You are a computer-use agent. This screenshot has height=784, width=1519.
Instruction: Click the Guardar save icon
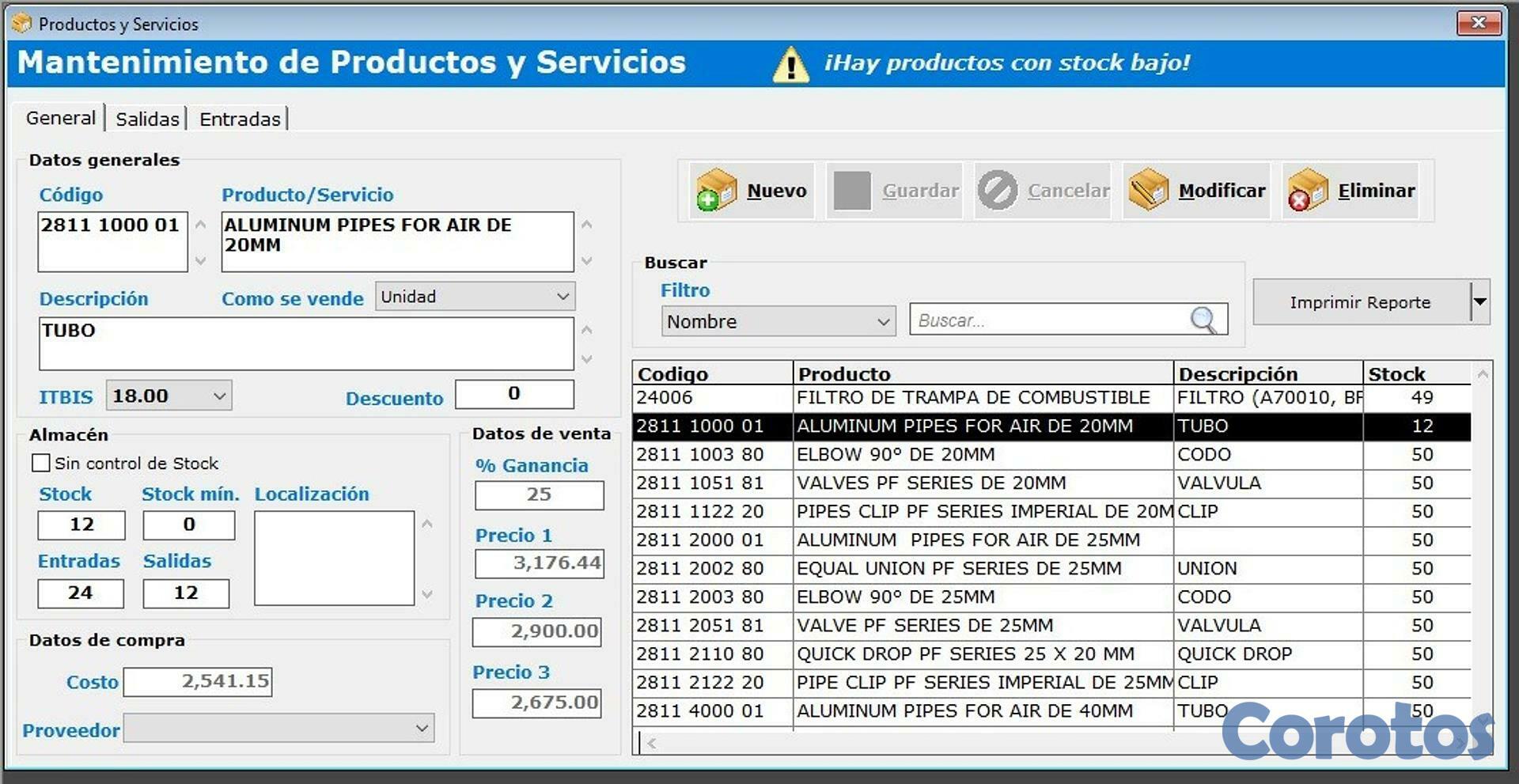pyautogui.click(x=852, y=190)
